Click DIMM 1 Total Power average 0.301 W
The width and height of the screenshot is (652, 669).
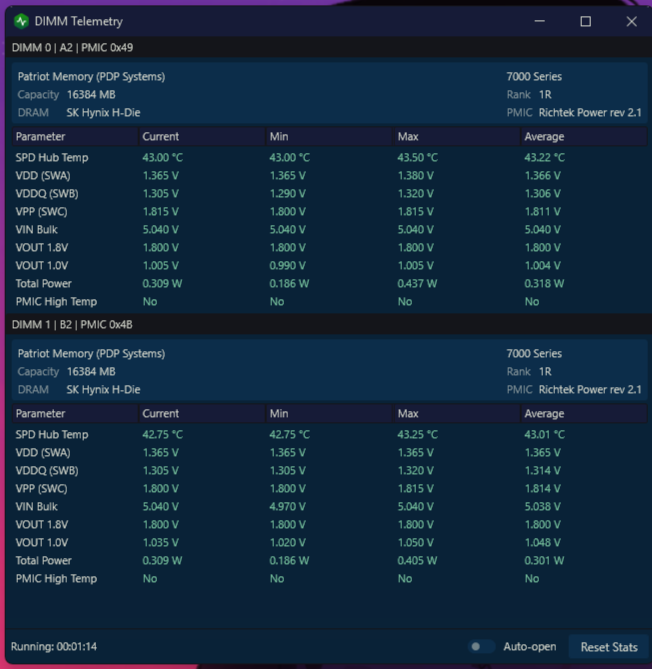tap(544, 560)
